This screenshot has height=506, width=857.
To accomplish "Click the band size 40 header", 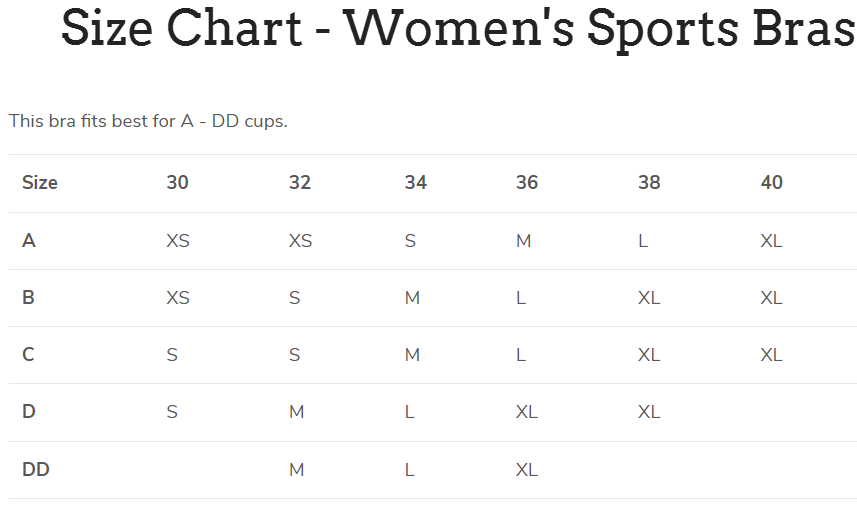I will 771,183.
